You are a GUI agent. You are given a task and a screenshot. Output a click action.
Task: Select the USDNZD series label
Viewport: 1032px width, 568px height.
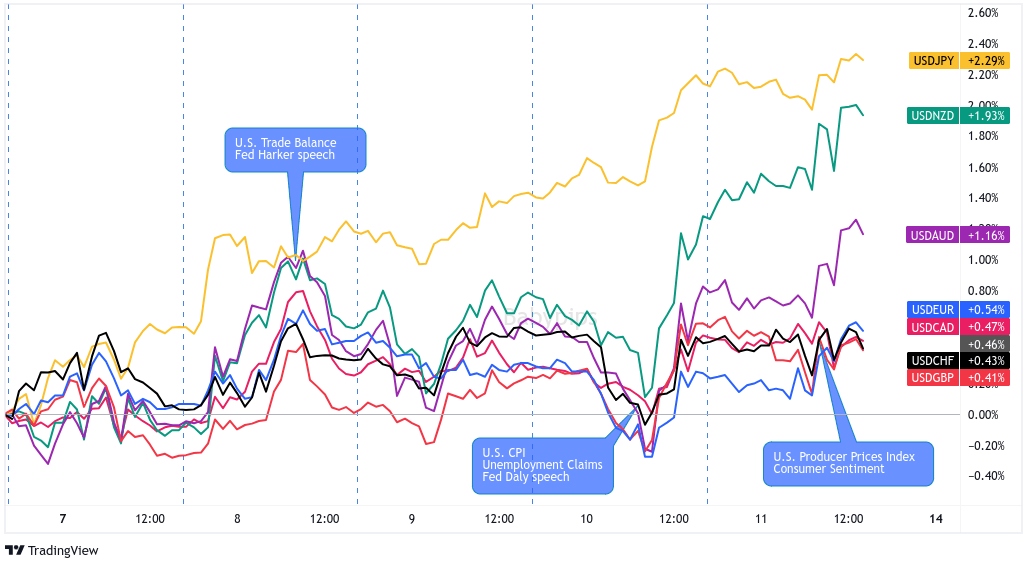coord(932,116)
